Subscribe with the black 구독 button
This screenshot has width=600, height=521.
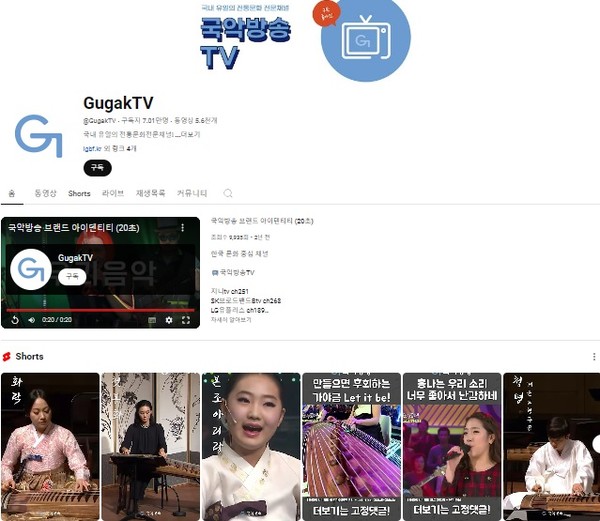click(97, 168)
